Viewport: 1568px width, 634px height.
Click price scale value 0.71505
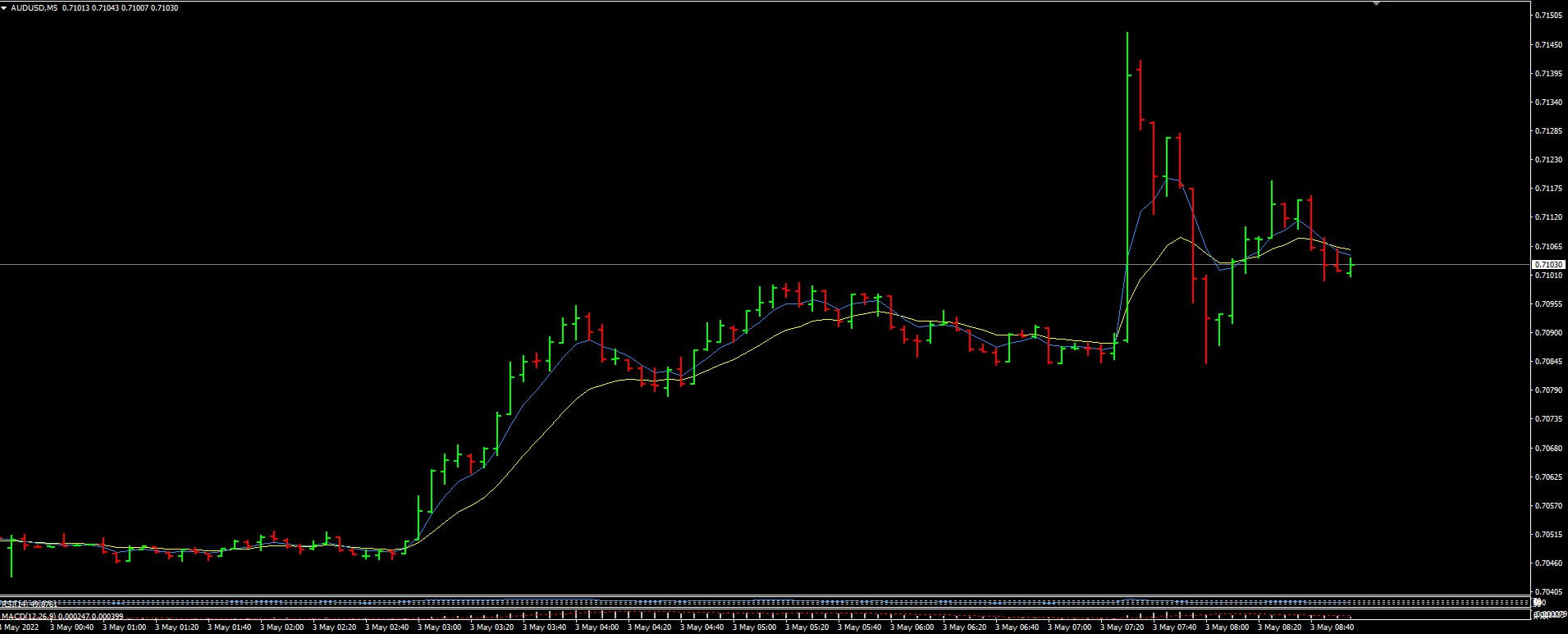pyautogui.click(x=1548, y=16)
